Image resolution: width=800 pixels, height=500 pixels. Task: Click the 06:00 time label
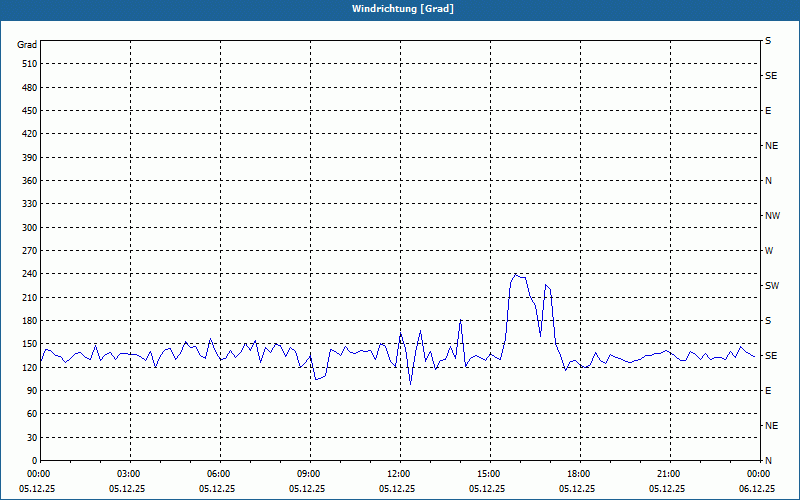click(x=220, y=473)
